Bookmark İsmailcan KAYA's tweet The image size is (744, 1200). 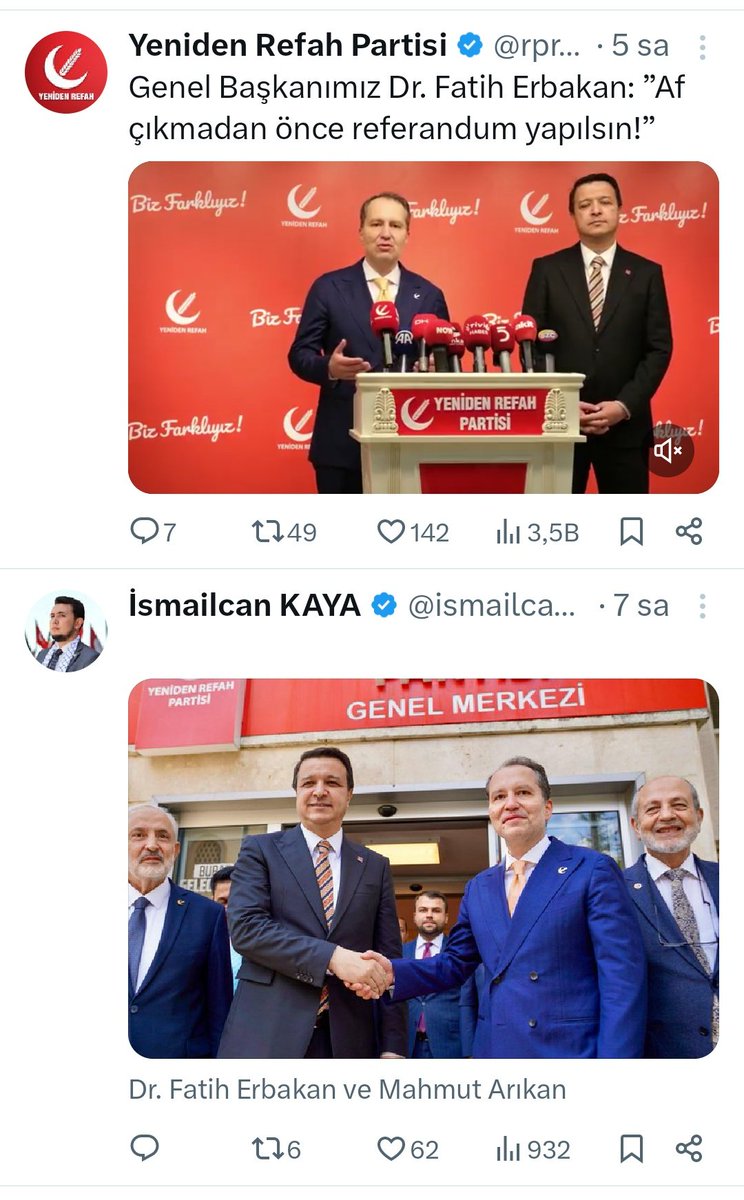631,1149
